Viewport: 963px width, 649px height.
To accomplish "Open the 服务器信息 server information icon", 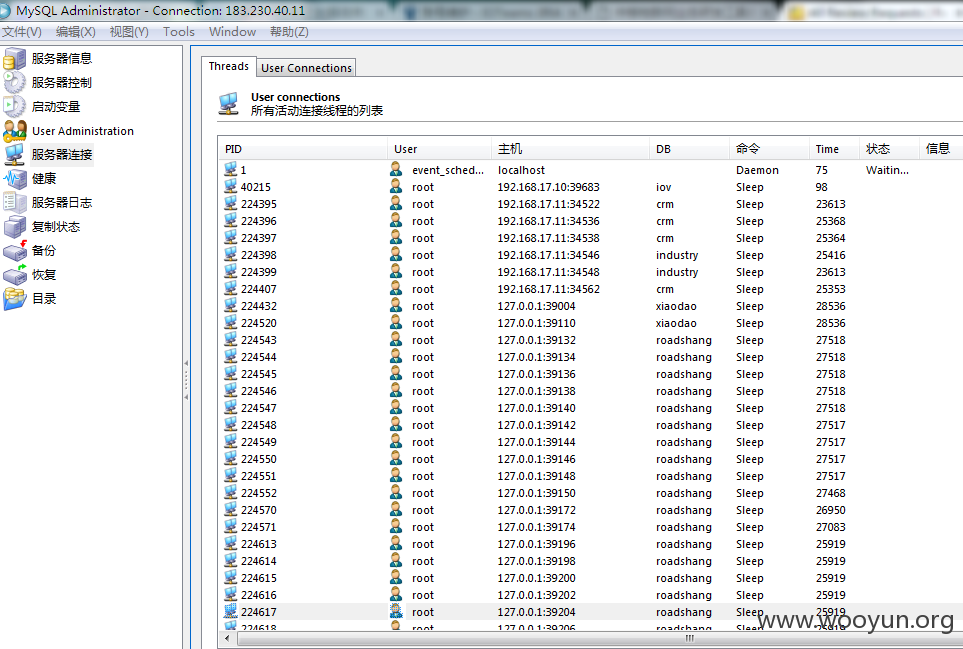I will coord(15,59).
